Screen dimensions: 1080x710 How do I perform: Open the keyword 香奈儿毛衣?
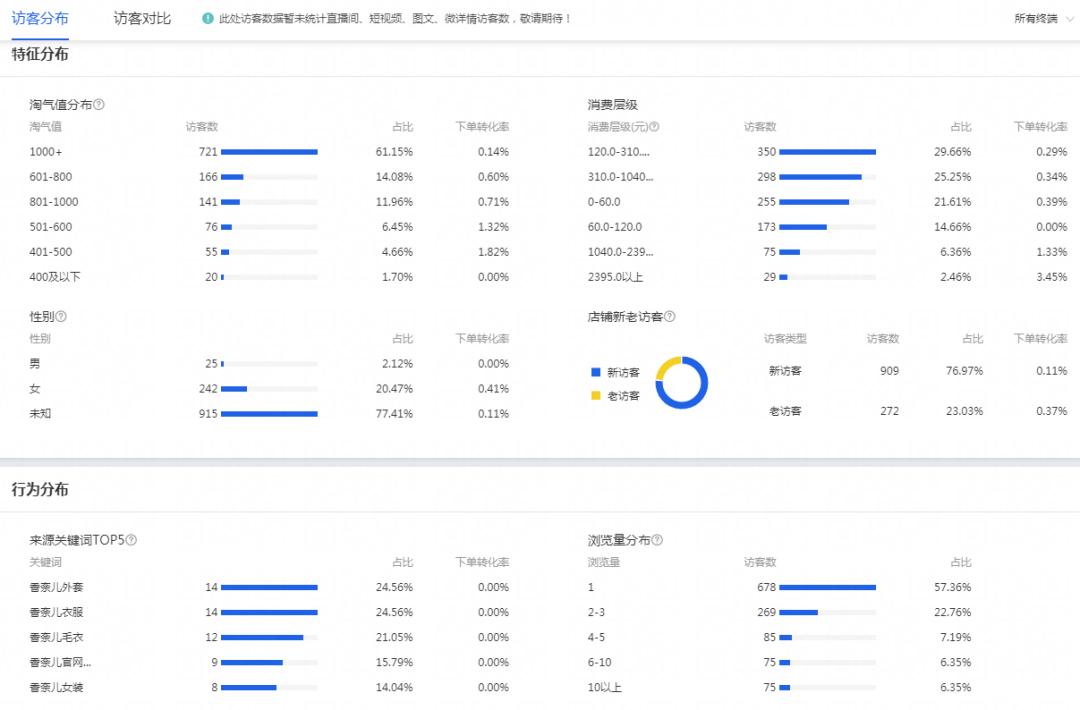tap(55, 637)
